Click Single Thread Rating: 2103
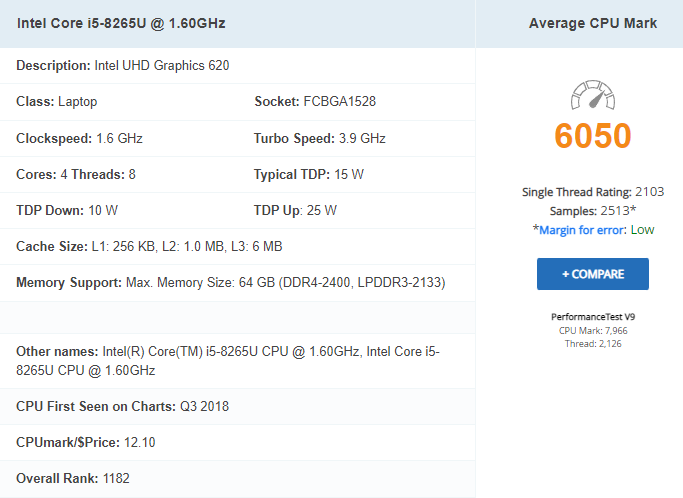 tap(593, 192)
